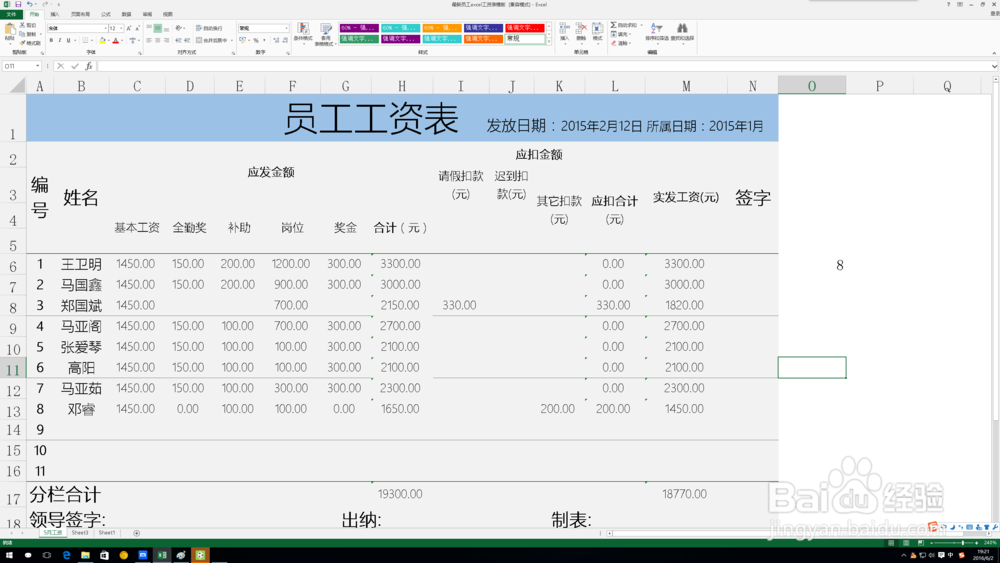Open the File tab
Screen dimensions: 1000x563
(x=11, y=14)
